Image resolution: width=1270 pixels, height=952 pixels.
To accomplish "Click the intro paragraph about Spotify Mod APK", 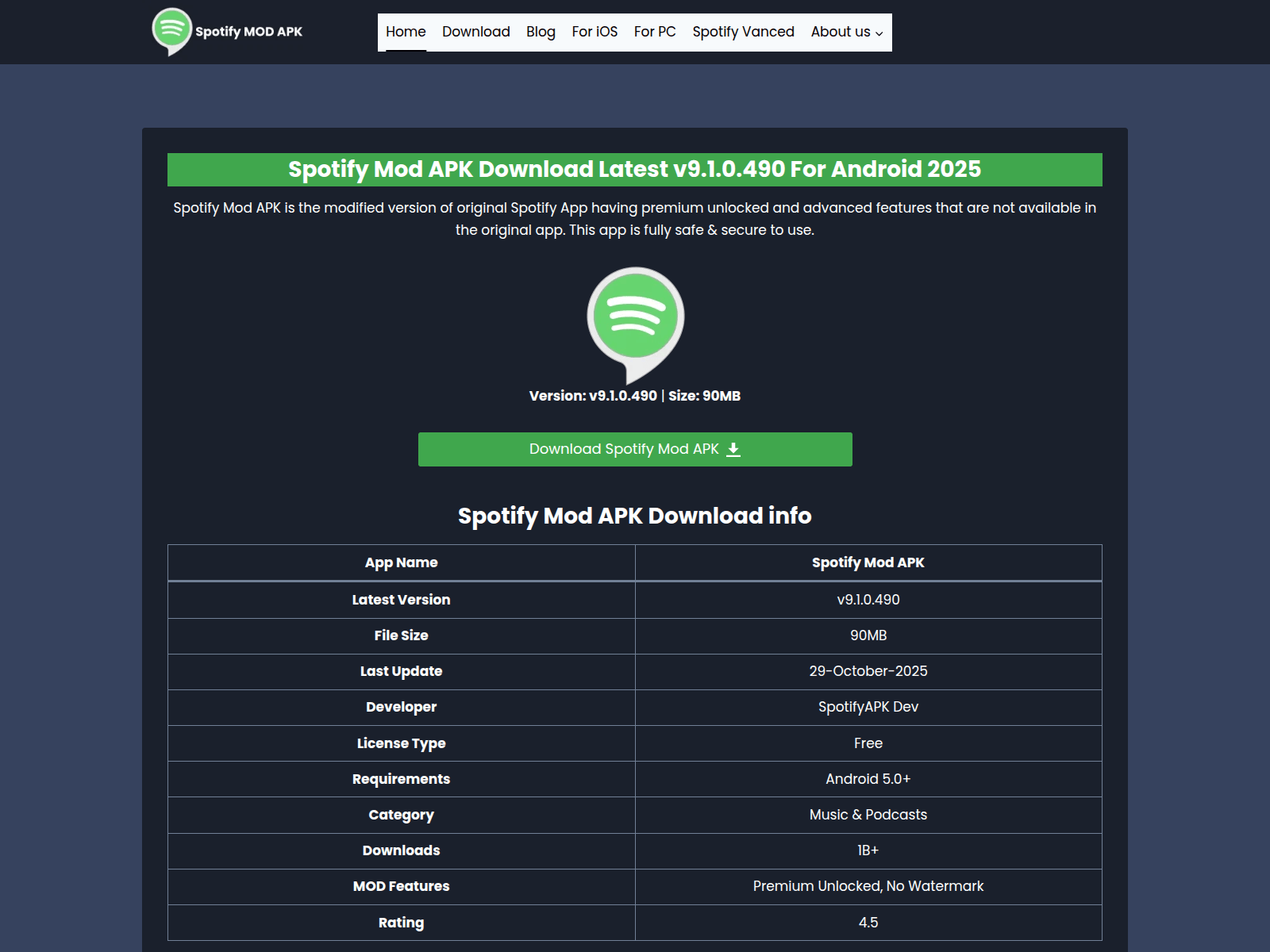I will [635, 219].
